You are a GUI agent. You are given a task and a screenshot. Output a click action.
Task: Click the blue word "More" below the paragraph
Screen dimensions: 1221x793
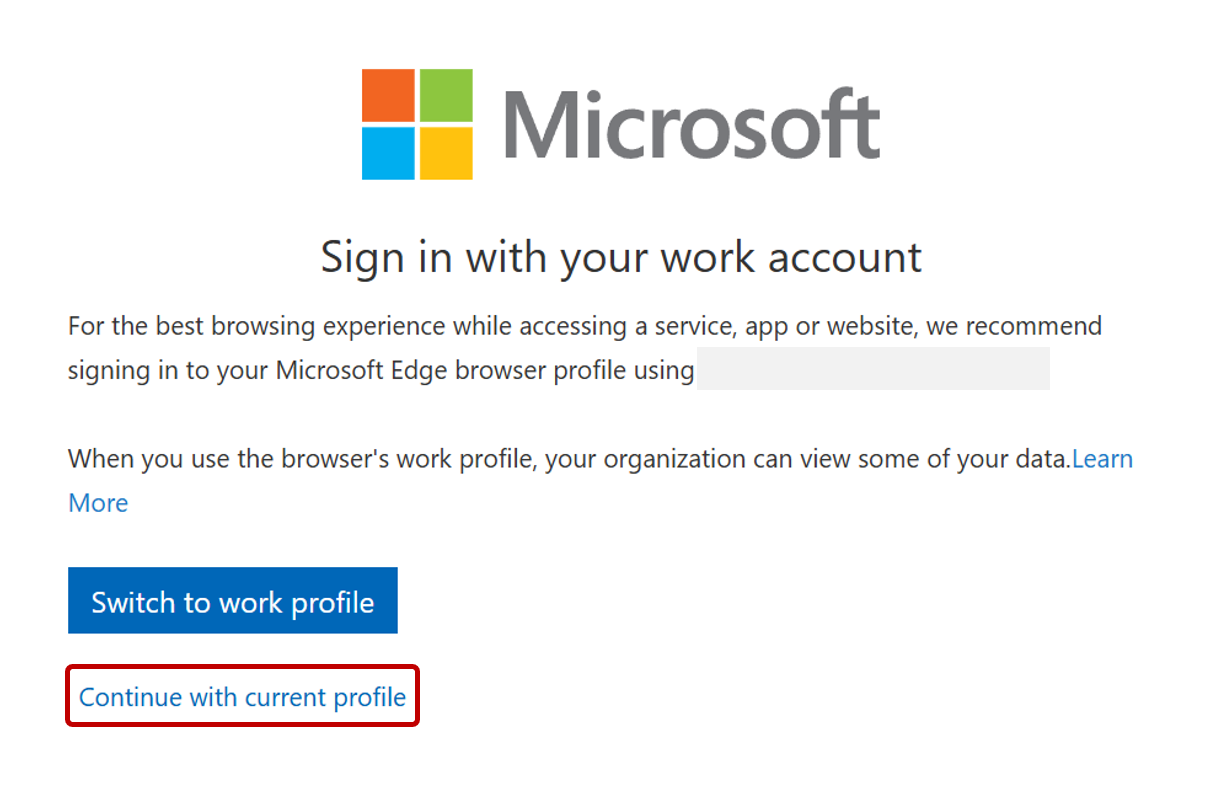98,503
